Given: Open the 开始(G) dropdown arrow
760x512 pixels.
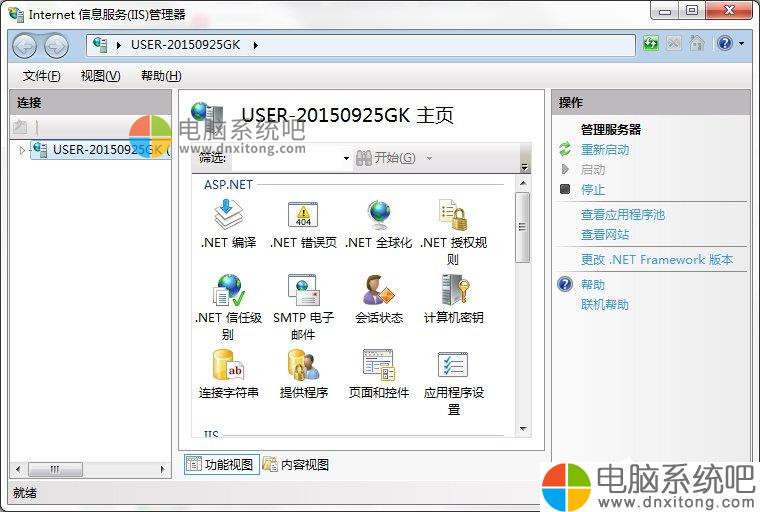Looking at the screenshot, I should [x=429, y=158].
